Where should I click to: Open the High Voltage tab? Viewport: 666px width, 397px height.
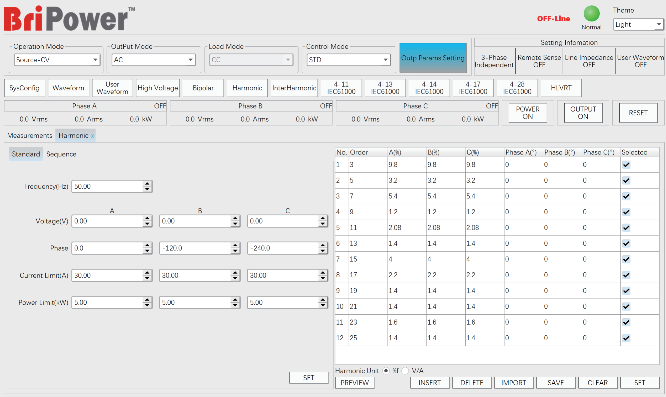pyautogui.click(x=158, y=88)
